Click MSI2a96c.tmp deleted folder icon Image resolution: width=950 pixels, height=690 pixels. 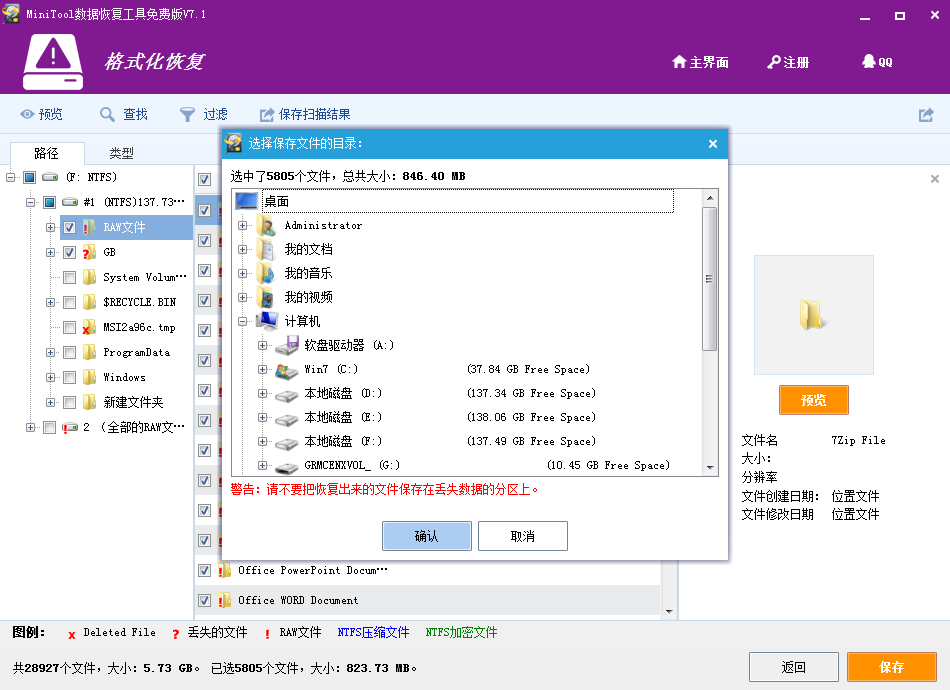point(89,327)
